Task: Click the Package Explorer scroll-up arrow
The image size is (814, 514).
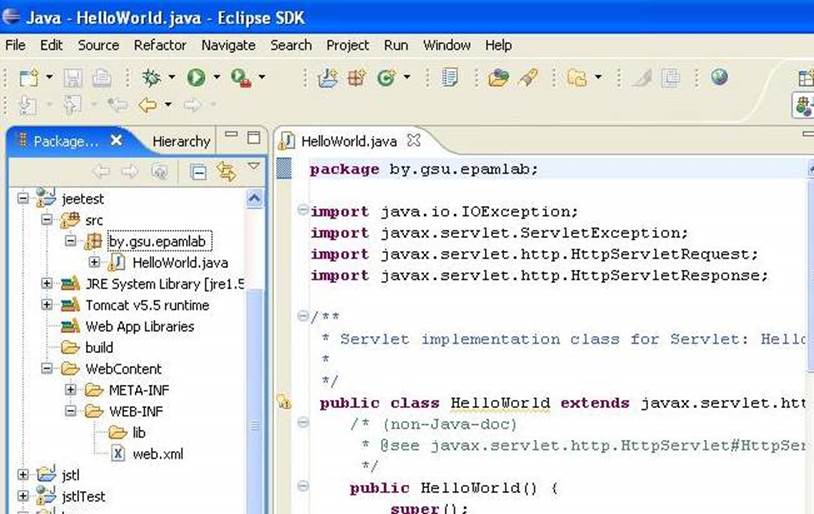Action: point(254,198)
